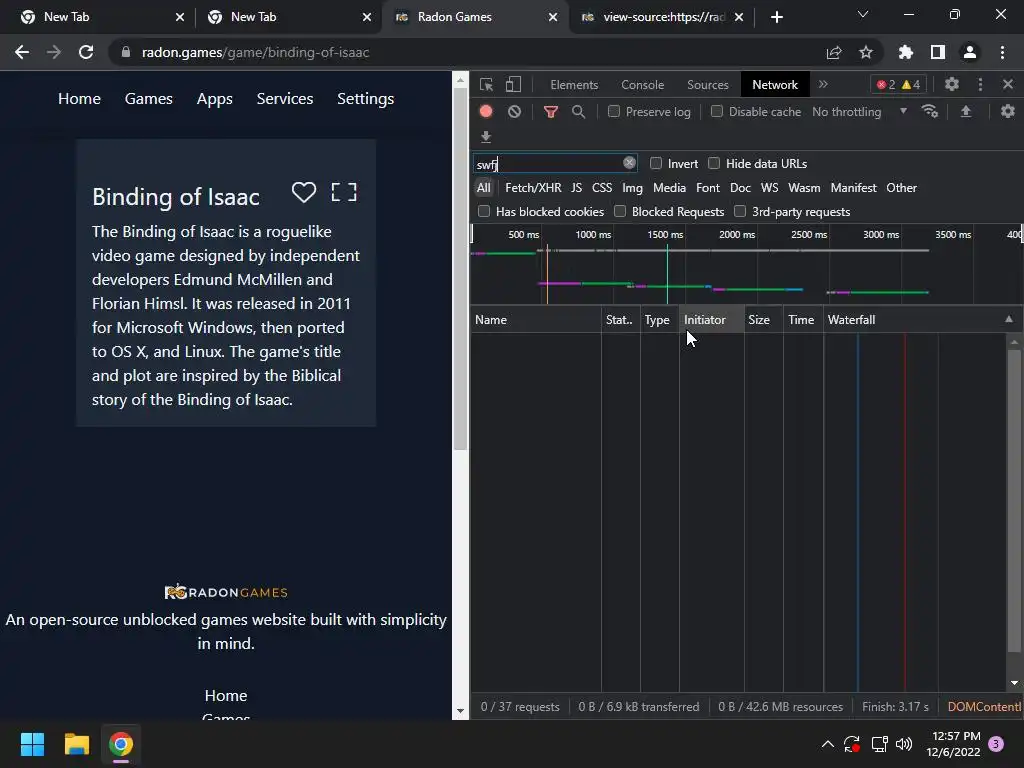Filter requests by JS type
Screen dimensions: 1024x768
576,187
